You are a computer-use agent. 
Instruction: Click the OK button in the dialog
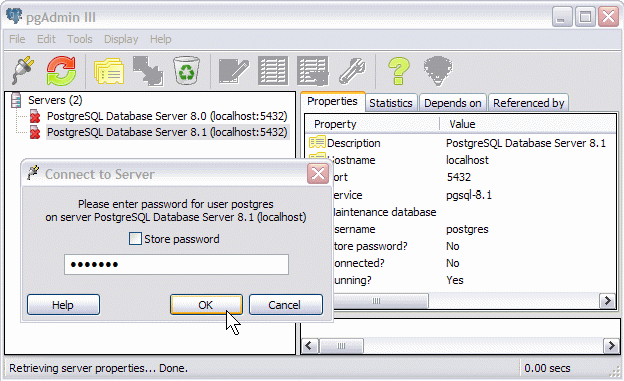[206, 305]
